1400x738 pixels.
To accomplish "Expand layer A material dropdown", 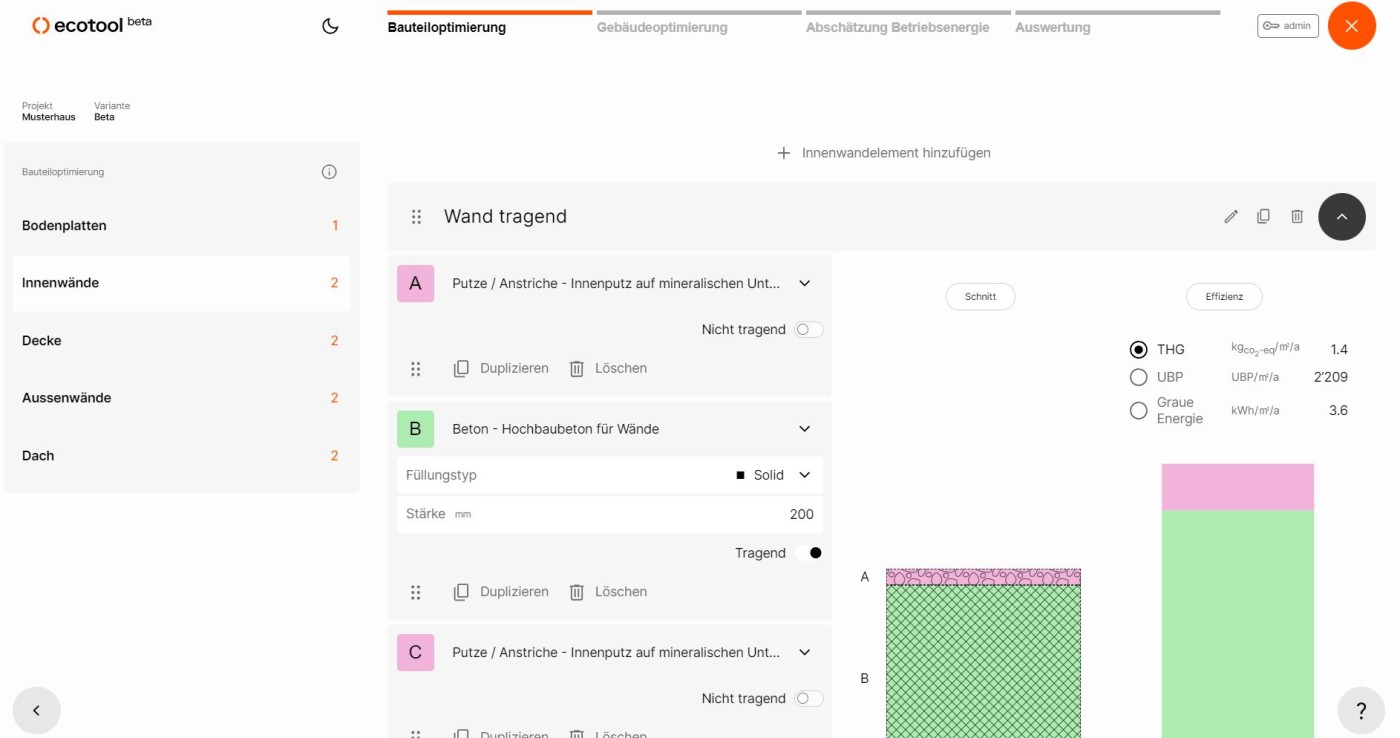I will (805, 284).
